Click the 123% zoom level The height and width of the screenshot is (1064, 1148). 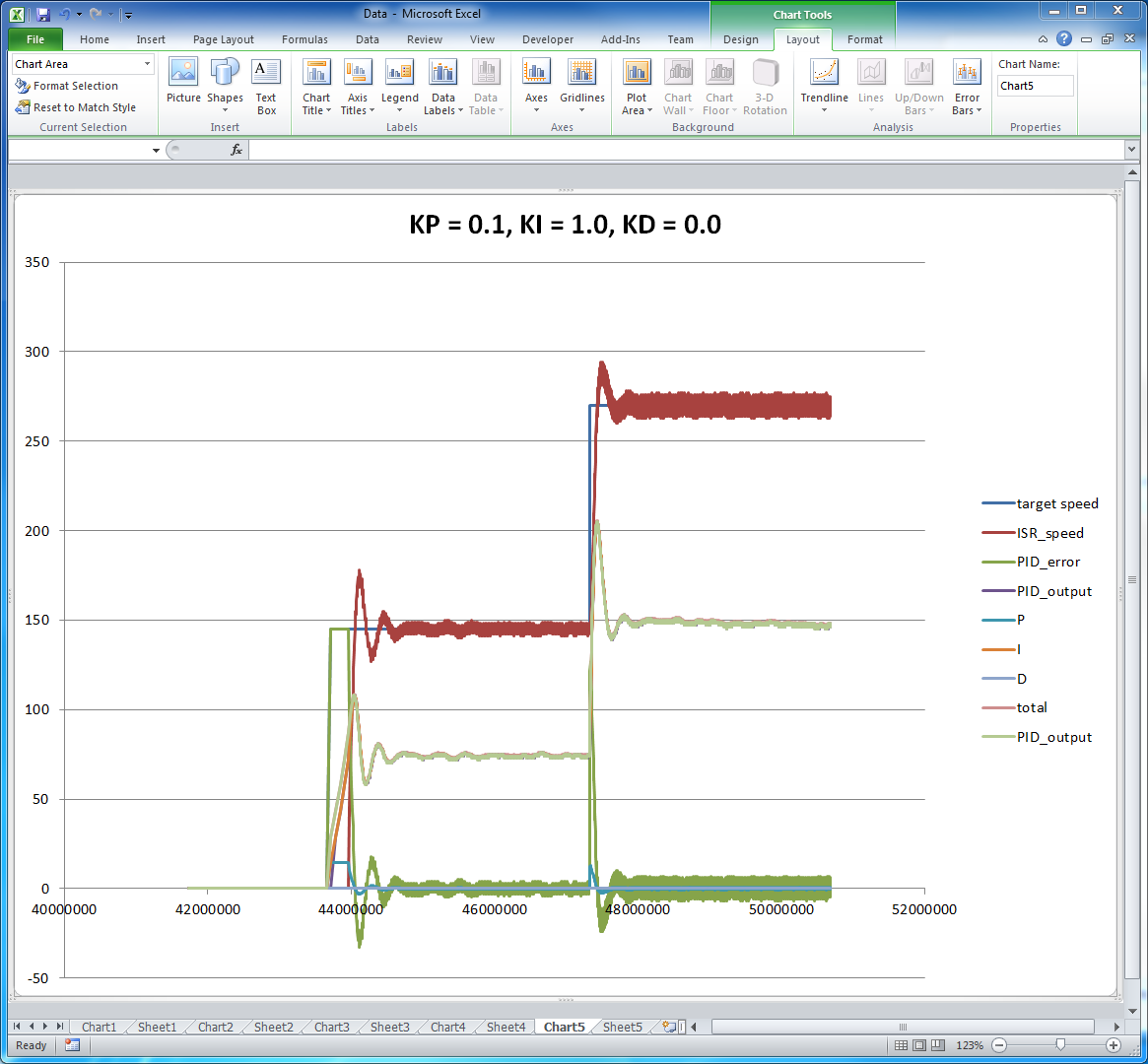pyautogui.click(x=970, y=1045)
